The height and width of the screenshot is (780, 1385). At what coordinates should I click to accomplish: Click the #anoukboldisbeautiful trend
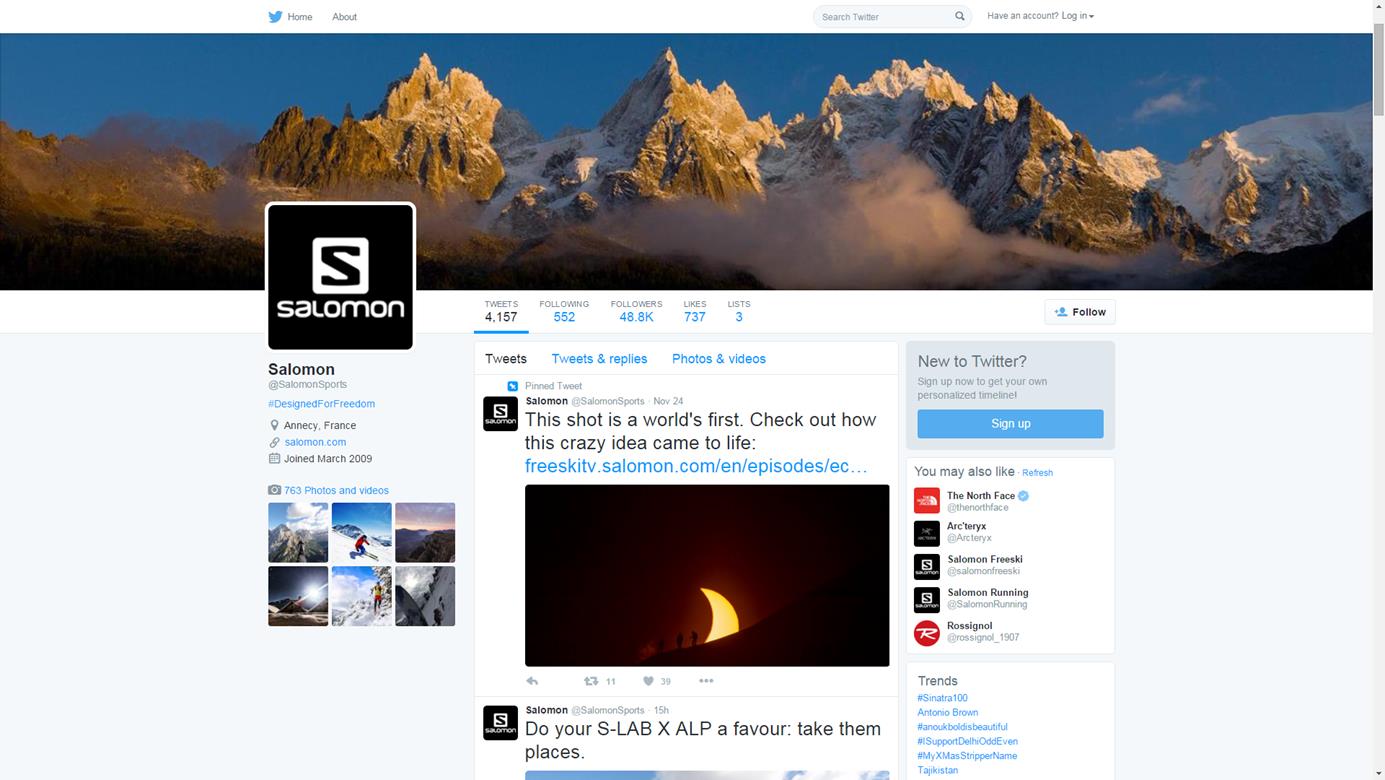tap(962, 727)
